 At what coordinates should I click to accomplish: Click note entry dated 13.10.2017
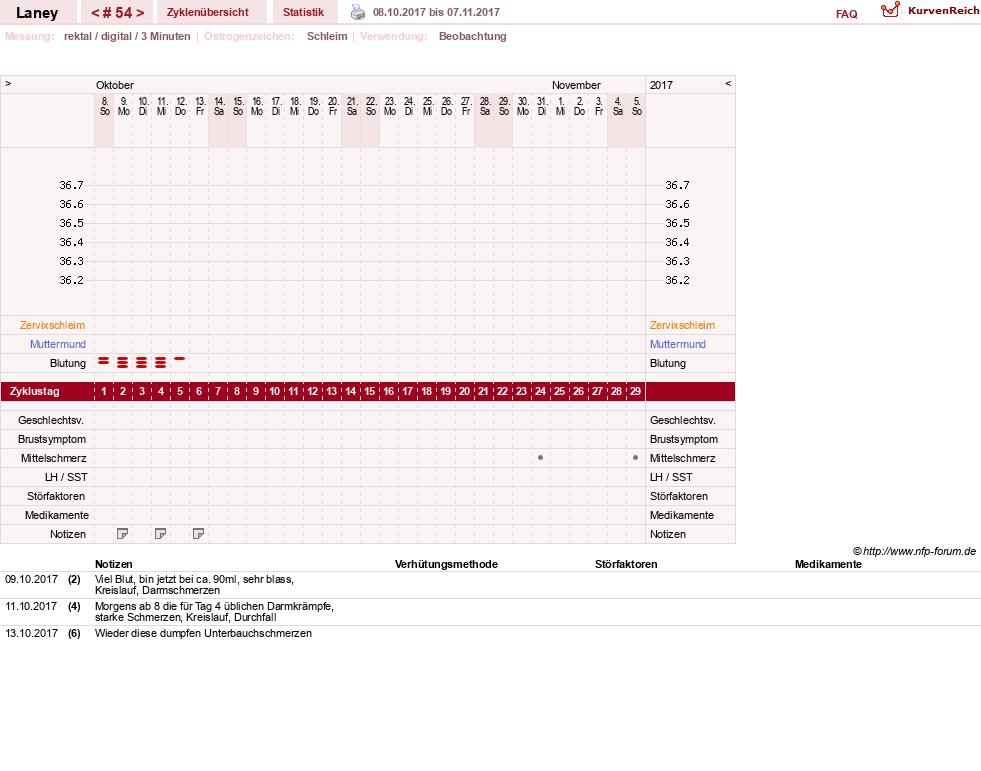31,633
